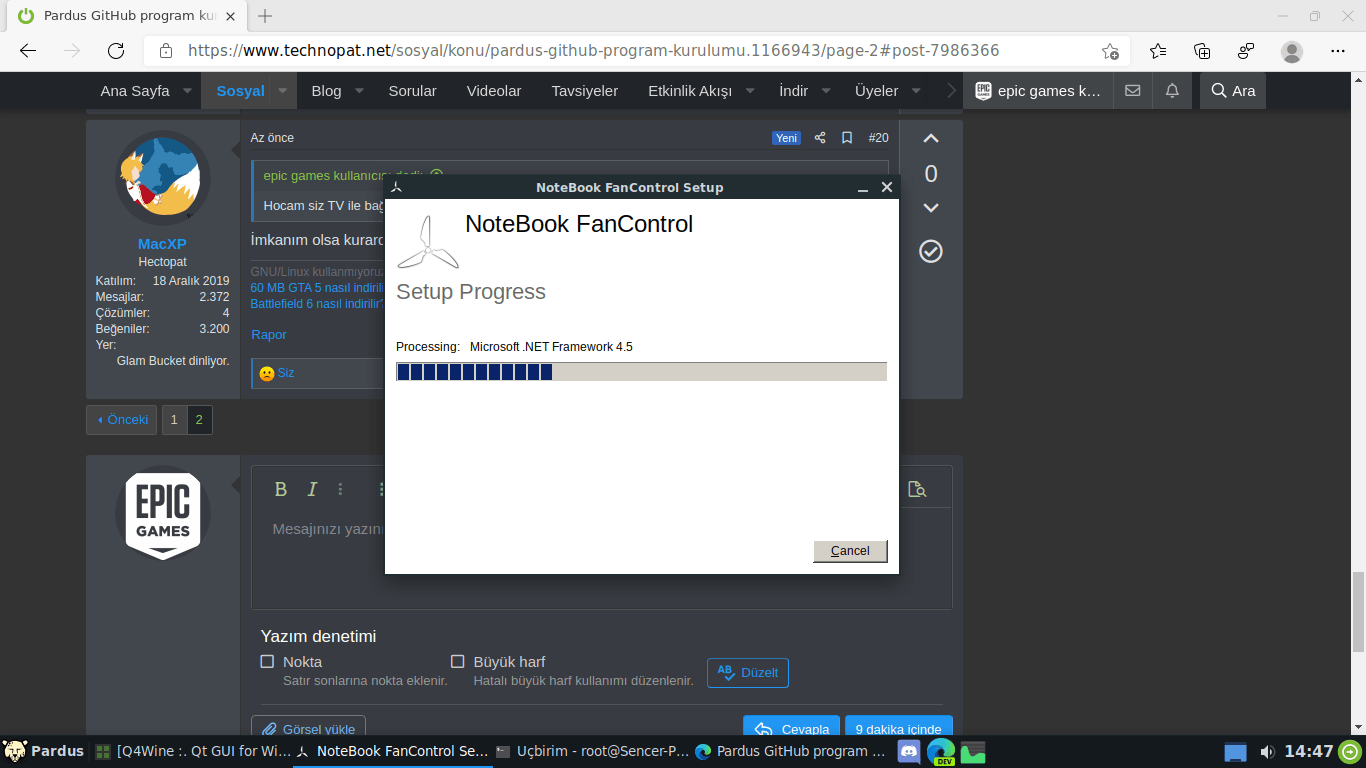
Task: Share post #20 using the share icon
Action: point(820,138)
